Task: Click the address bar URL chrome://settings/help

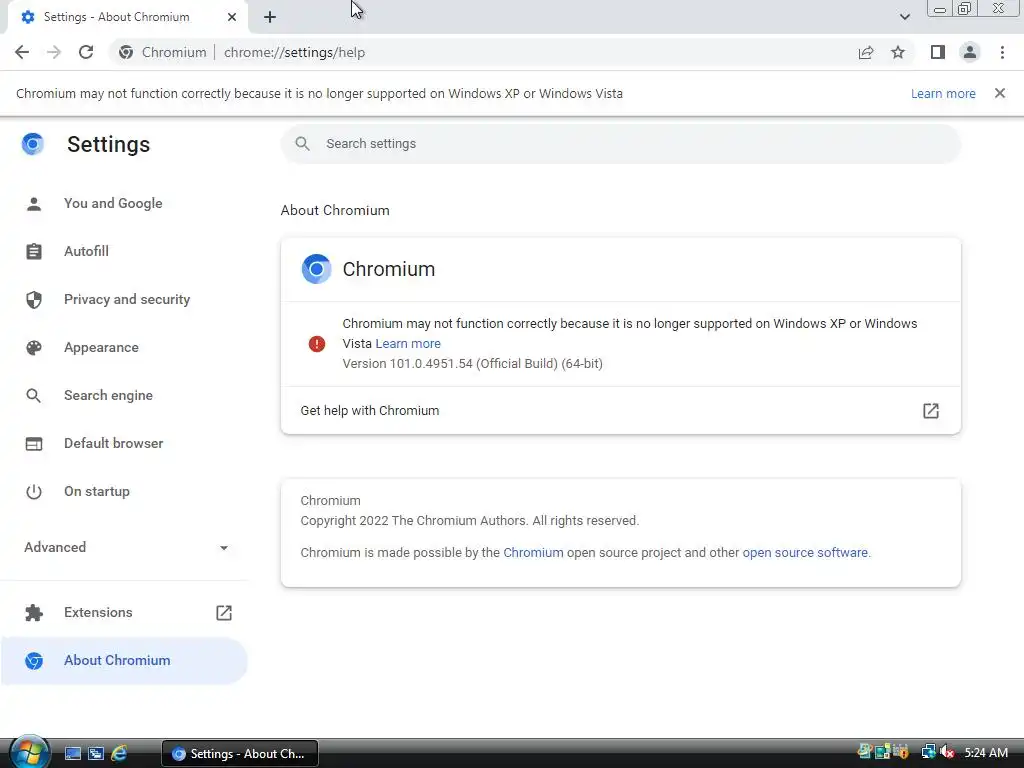Action: coord(295,52)
